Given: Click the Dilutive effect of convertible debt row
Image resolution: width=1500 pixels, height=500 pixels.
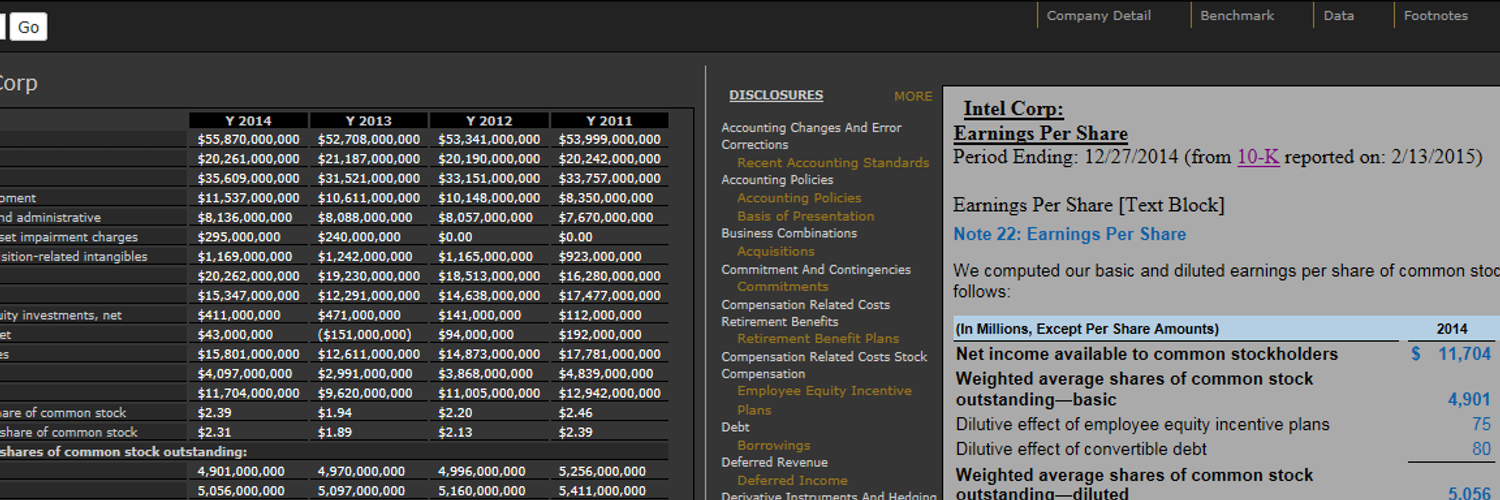Looking at the screenshot, I should click(1226, 449).
